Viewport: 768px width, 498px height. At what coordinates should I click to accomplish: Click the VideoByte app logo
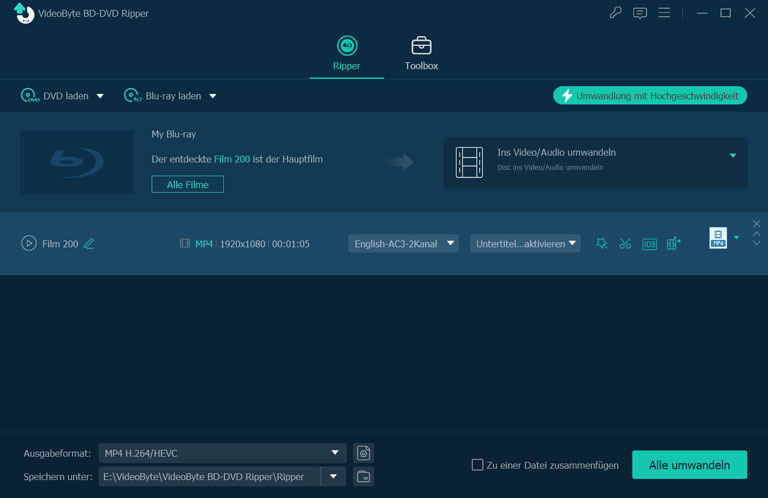(24, 13)
